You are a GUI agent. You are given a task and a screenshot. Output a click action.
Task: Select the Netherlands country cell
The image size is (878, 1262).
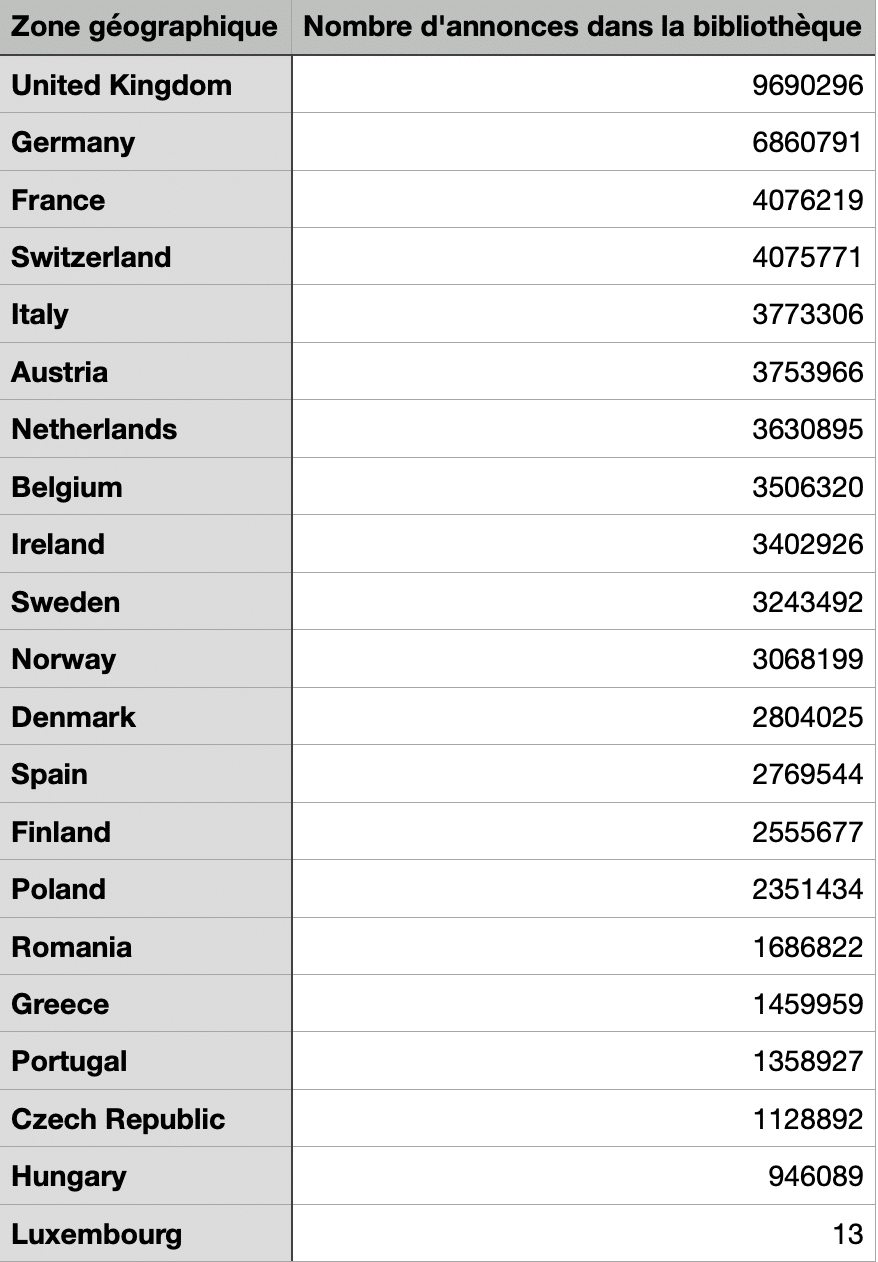(x=94, y=429)
